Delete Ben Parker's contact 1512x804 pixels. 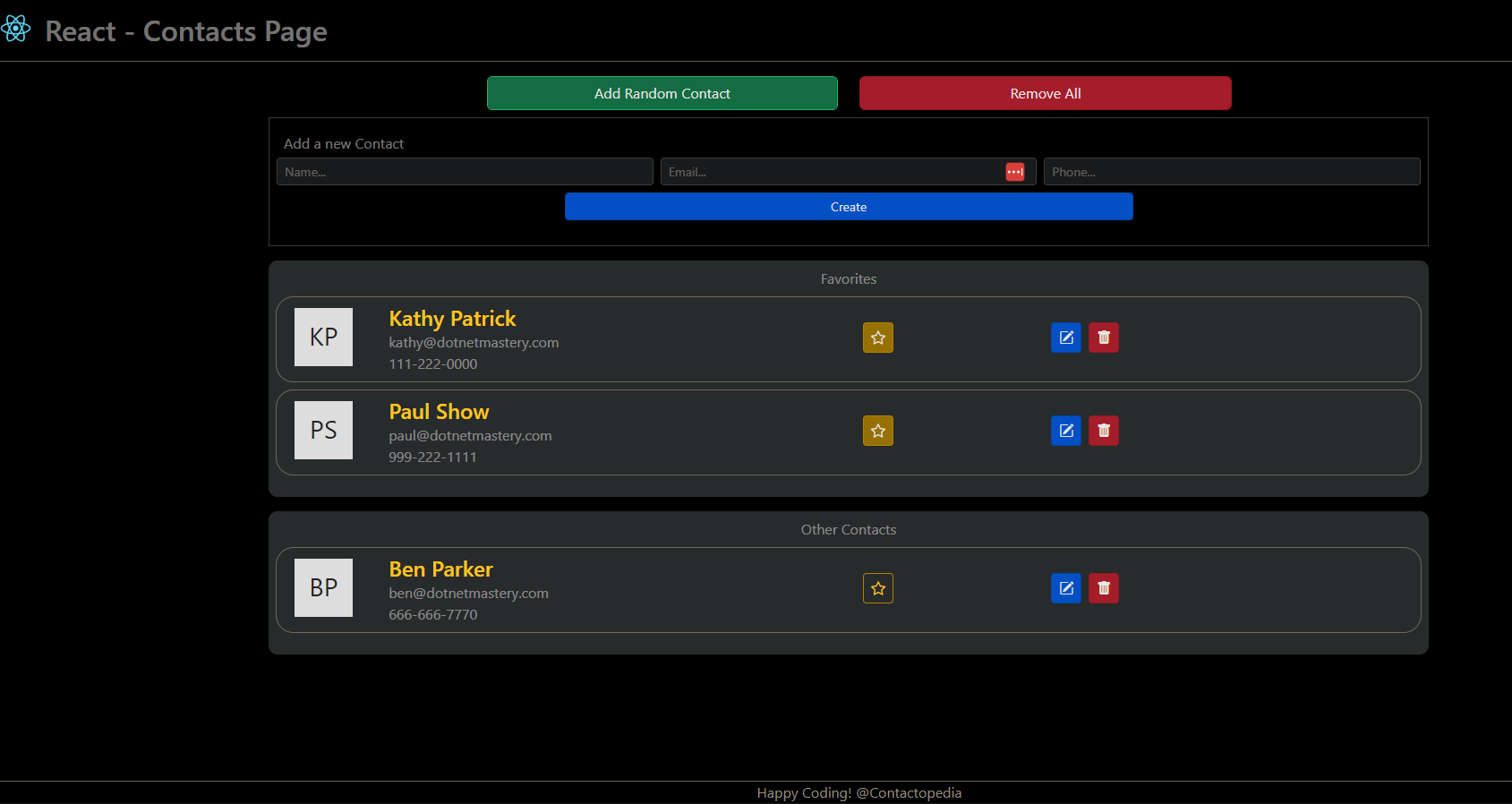pos(1103,588)
